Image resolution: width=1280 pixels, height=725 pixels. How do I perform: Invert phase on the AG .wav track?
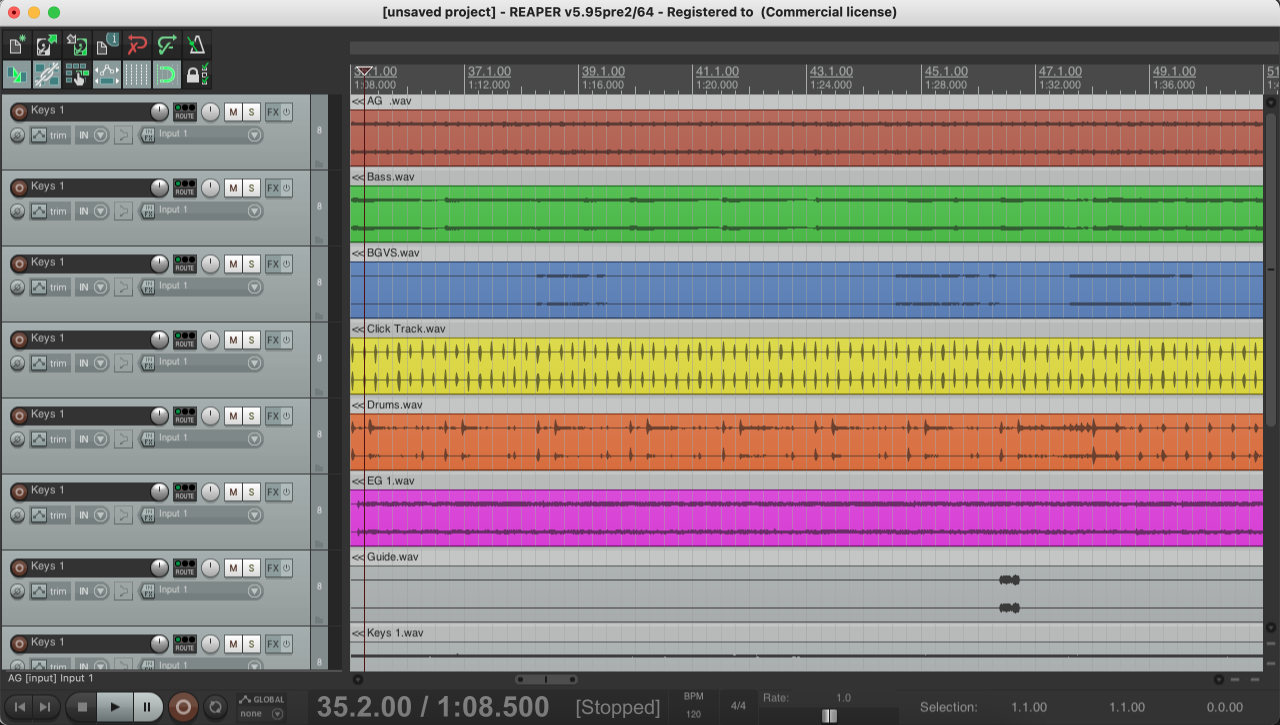tap(17, 135)
